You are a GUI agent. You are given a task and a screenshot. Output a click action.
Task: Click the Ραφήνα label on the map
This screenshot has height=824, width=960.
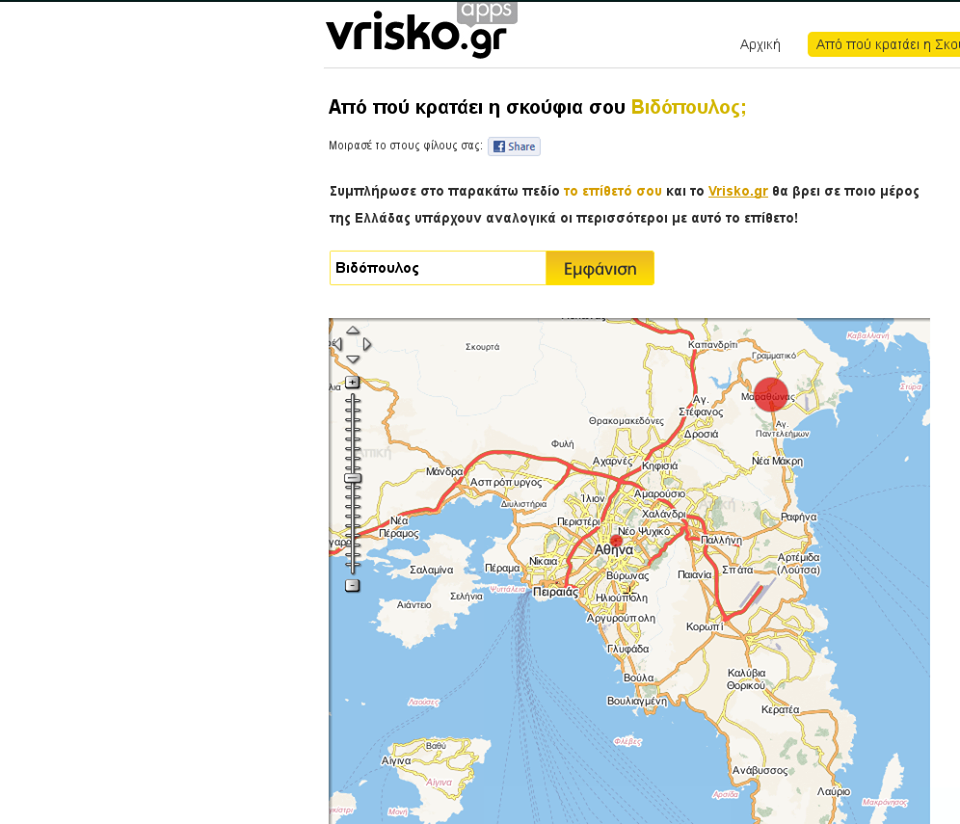(x=798, y=517)
